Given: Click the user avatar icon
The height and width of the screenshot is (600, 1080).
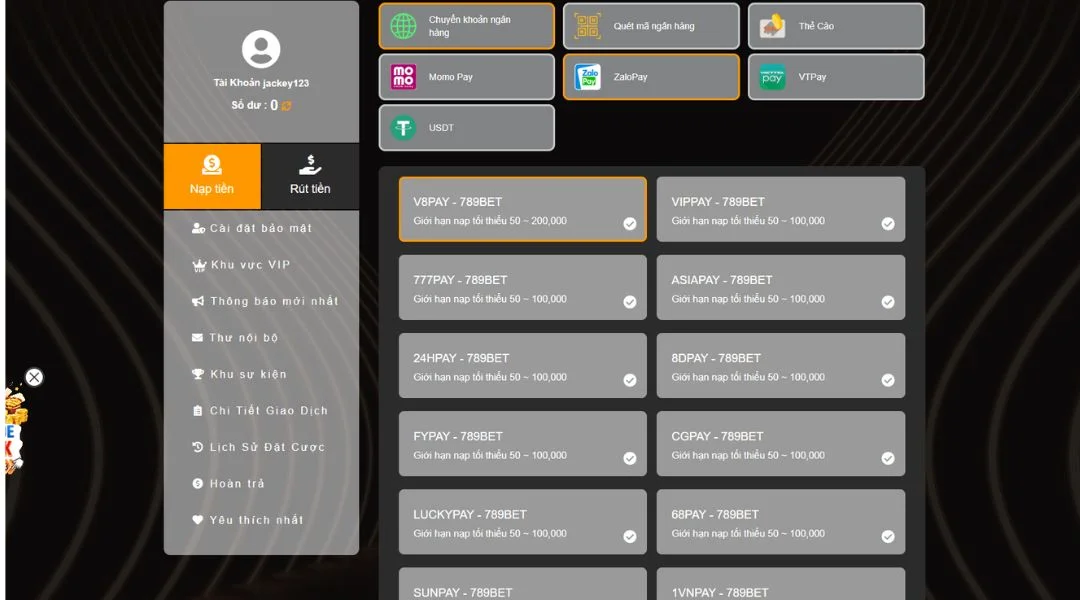Looking at the screenshot, I should 261,49.
